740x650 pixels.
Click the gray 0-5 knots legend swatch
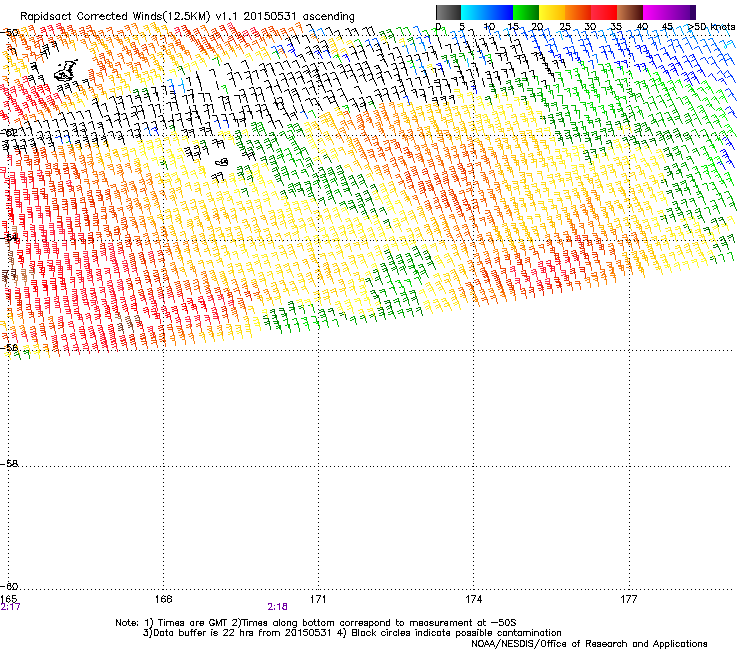[x=448, y=12]
